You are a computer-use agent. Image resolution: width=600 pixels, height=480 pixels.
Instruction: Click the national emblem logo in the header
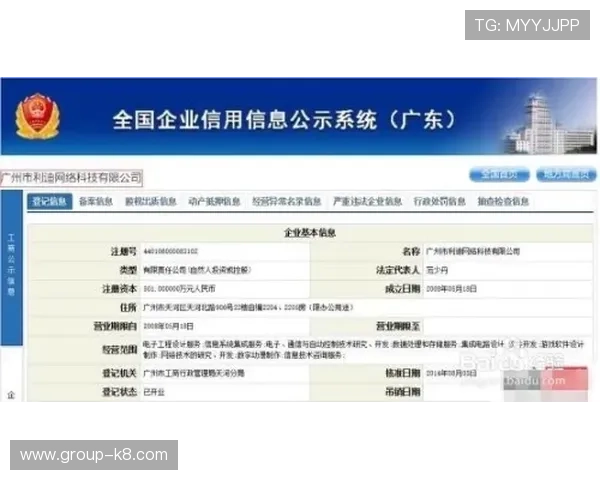click(38, 116)
